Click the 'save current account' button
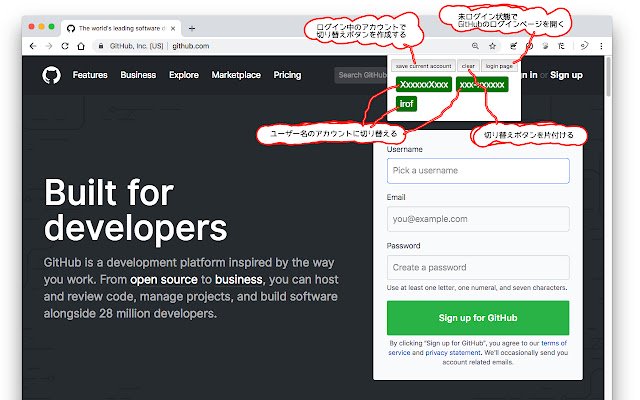This screenshot has height=400, width=640. pos(423,66)
